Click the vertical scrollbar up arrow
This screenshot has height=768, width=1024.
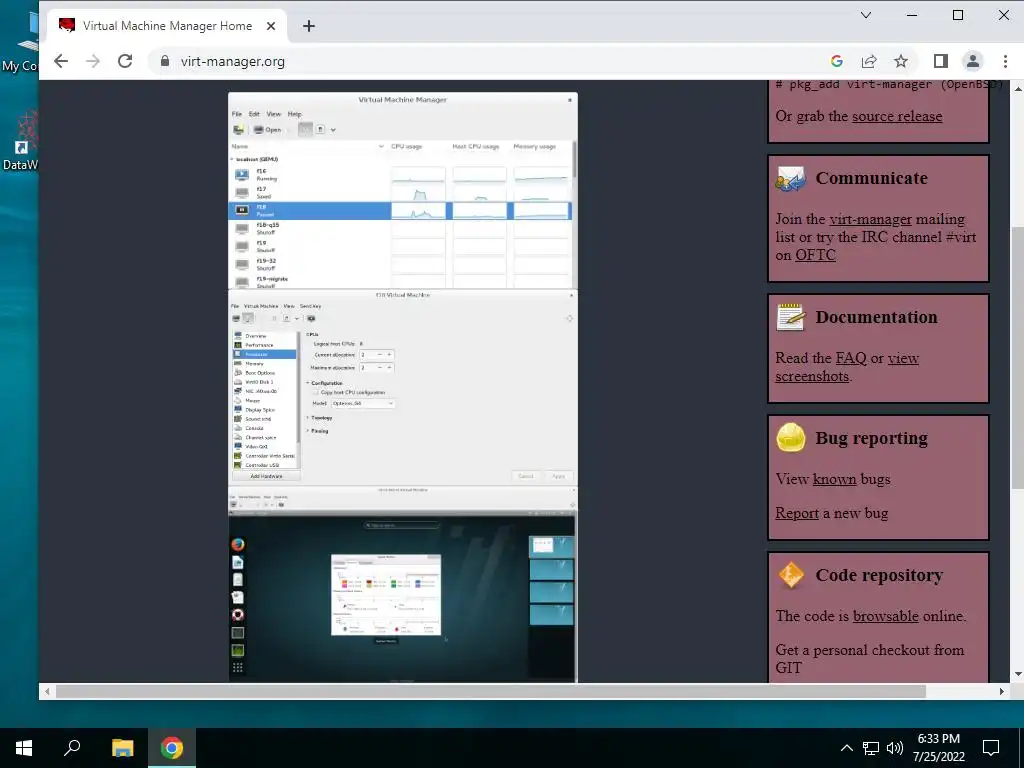[x=1017, y=88]
